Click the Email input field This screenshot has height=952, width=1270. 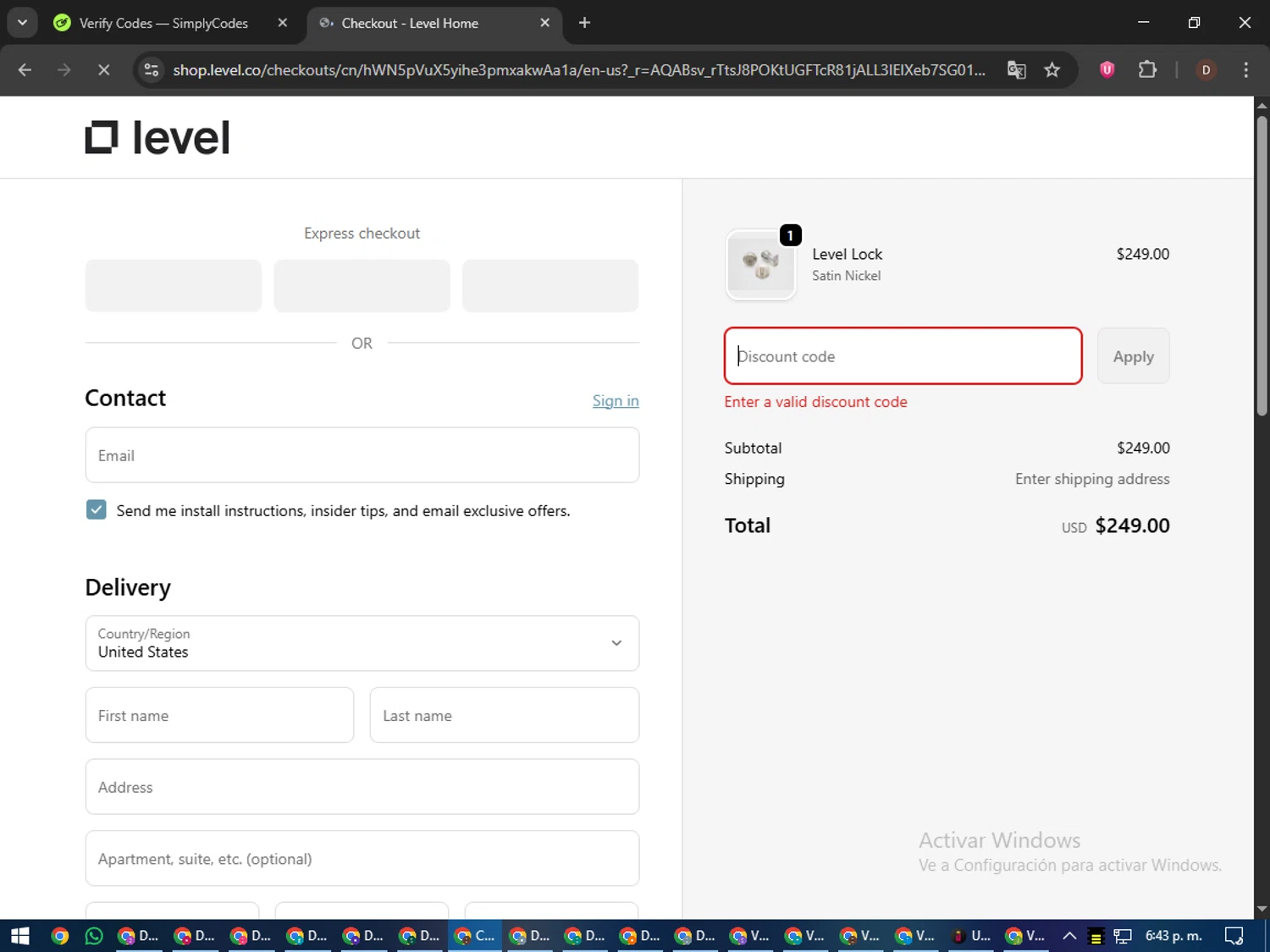[x=362, y=455]
